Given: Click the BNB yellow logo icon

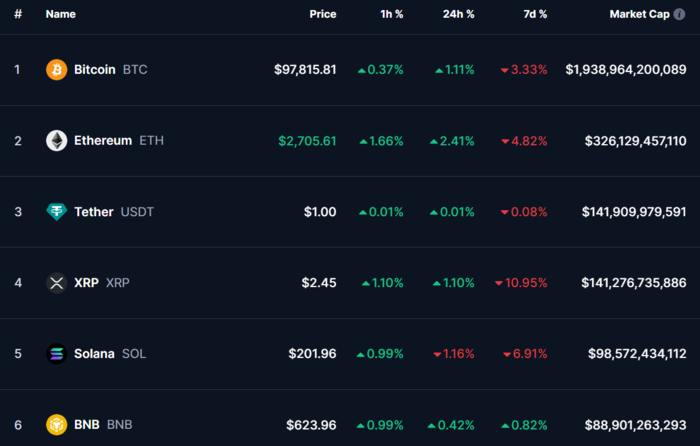Looking at the screenshot, I should [57, 425].
